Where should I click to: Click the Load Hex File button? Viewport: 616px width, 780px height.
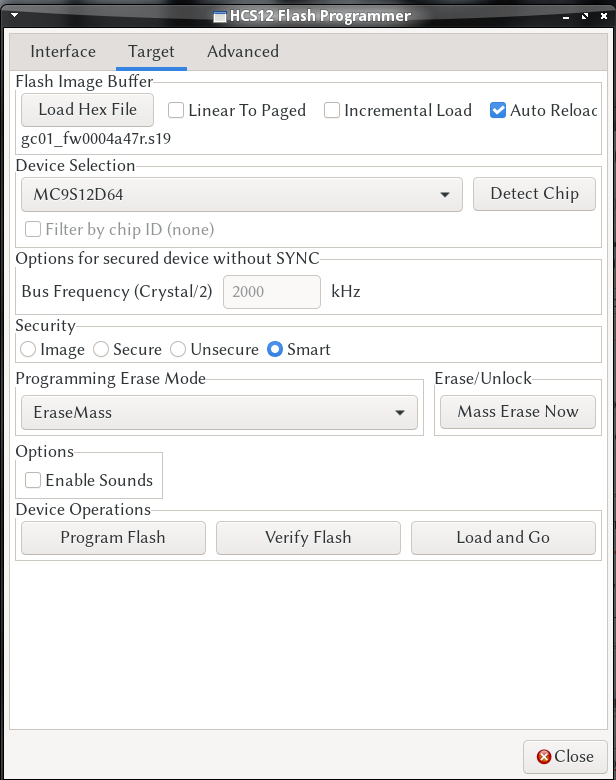click(87, 110)
